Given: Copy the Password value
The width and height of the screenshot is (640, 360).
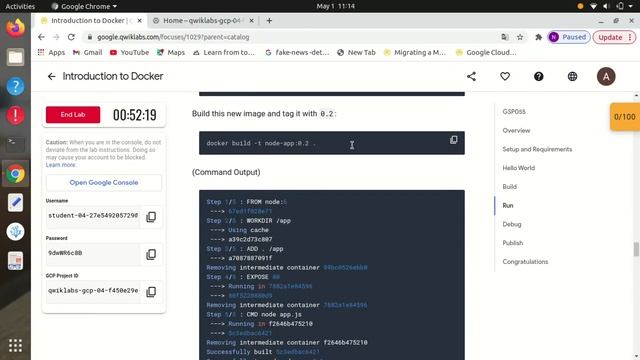Looking at the screenshot, I should point(151,254).
